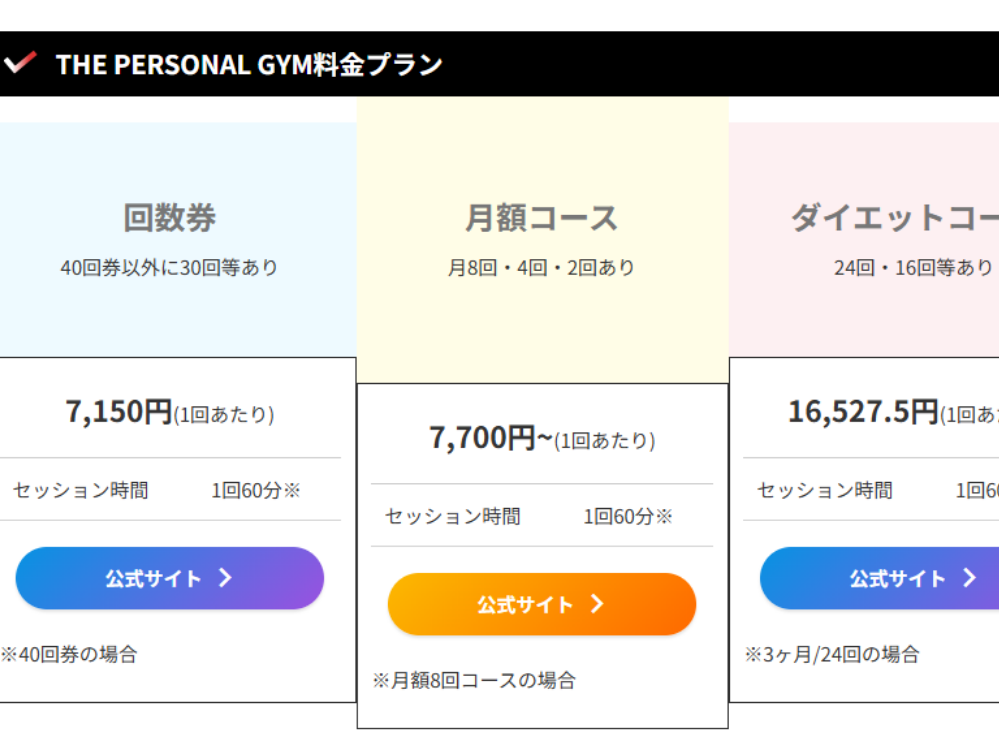
Task: Click the ※月額8回コースの場合 footnote
Action: (x=474, y=681)
